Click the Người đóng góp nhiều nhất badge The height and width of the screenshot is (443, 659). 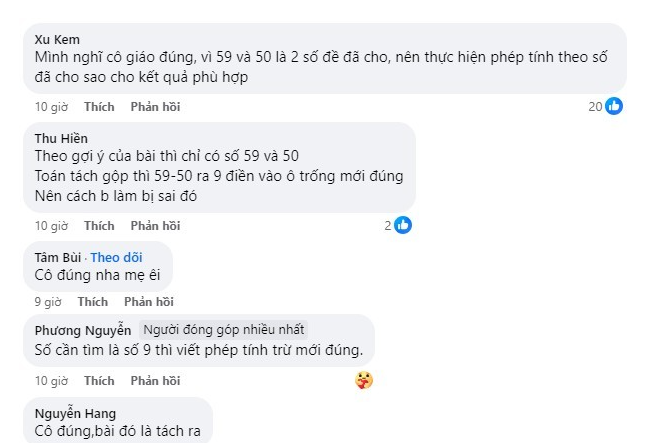(x=224, y=330)
